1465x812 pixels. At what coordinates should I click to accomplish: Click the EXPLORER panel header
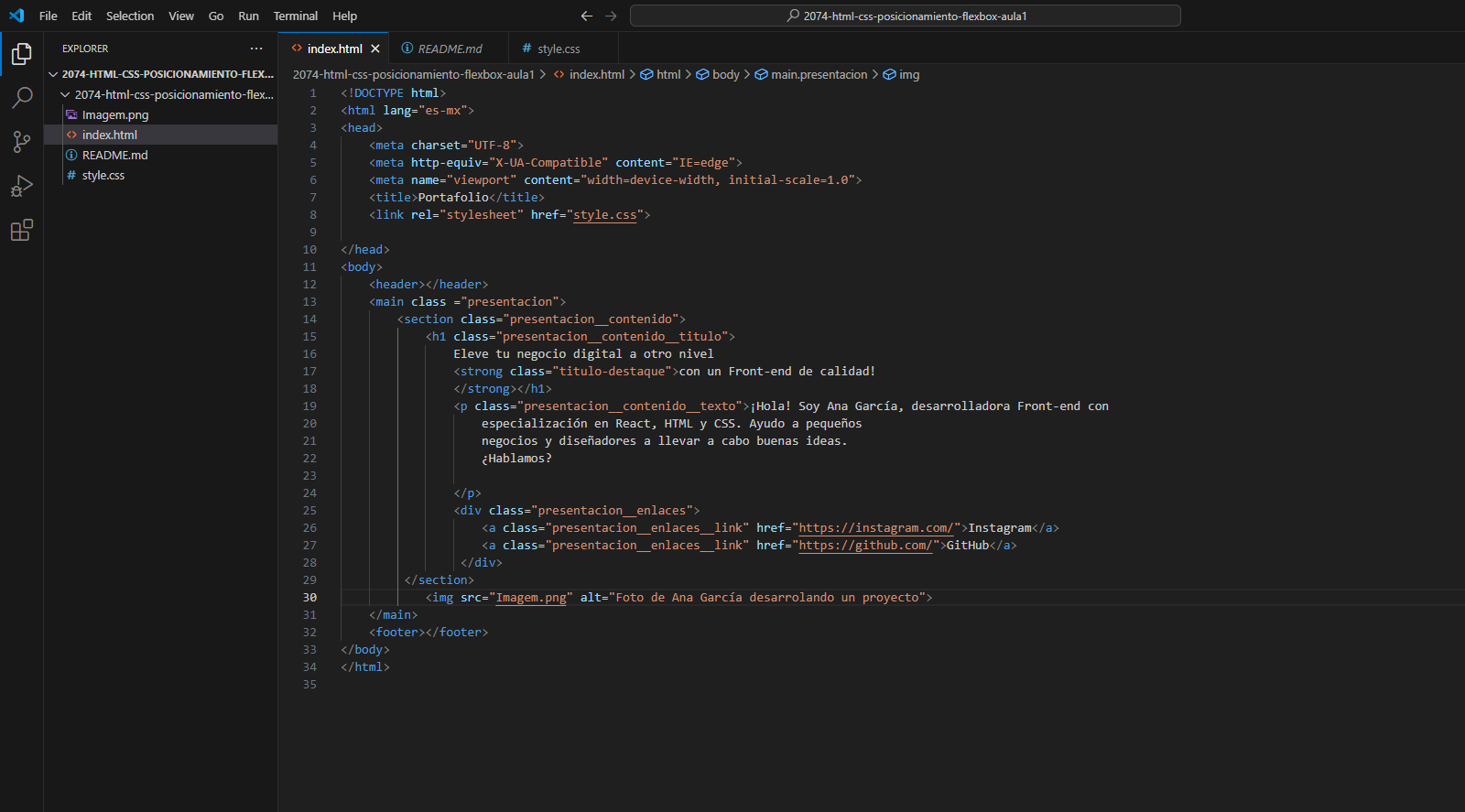pyautogui.click(x=85, y=49)
